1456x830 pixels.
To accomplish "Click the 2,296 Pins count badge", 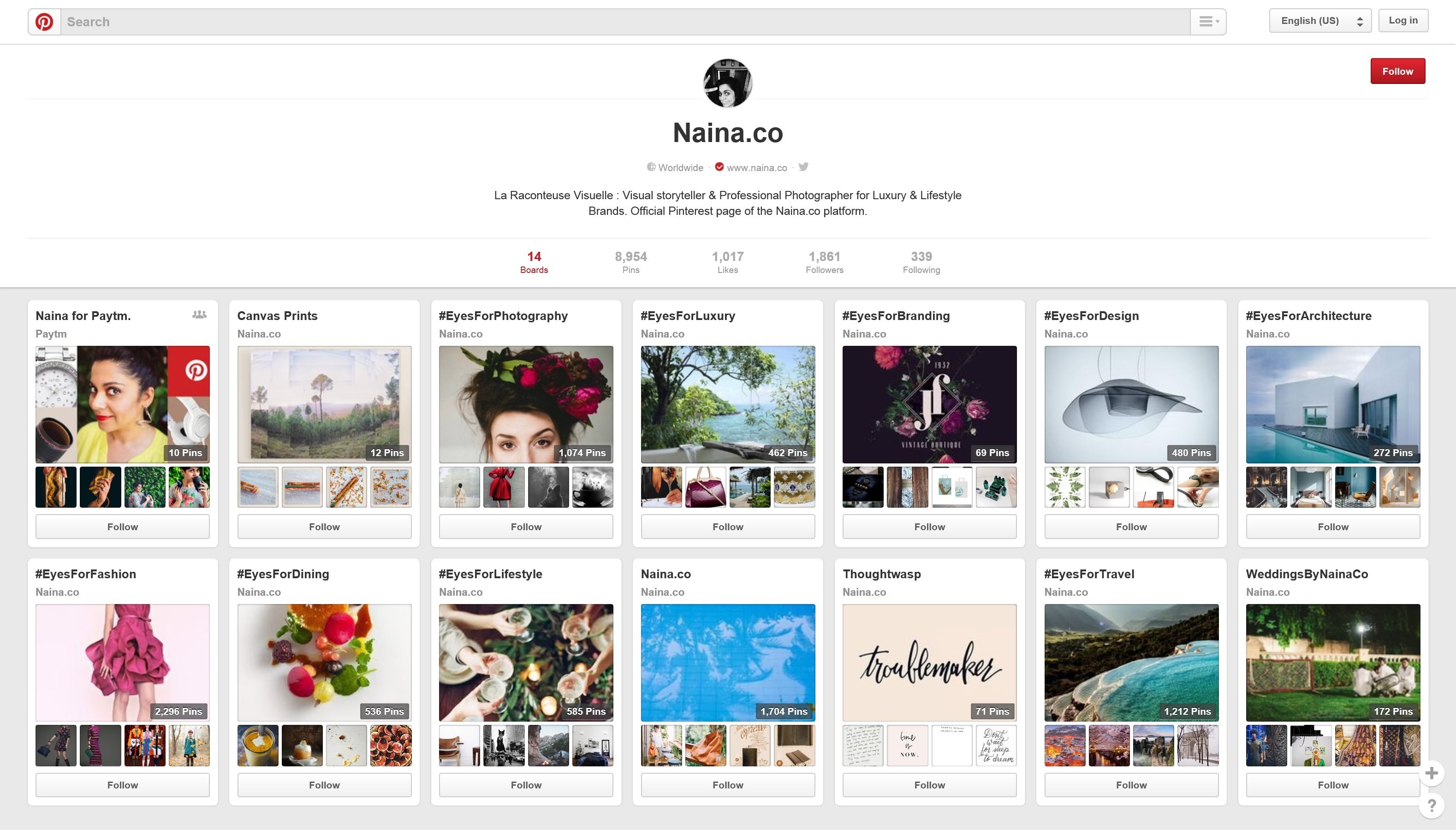I will point(178,711).
